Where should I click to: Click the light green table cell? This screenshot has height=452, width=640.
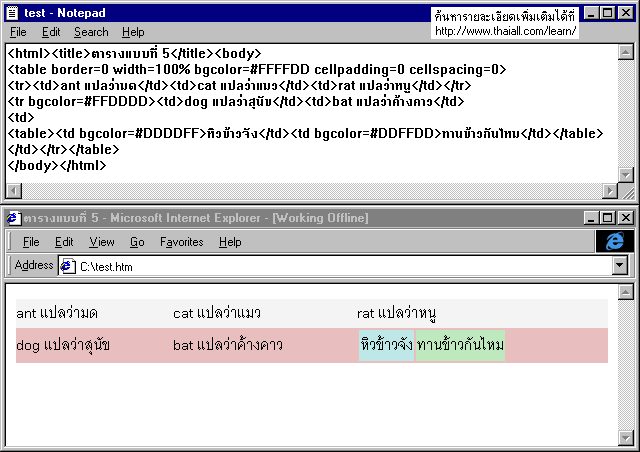coord(460,345)
